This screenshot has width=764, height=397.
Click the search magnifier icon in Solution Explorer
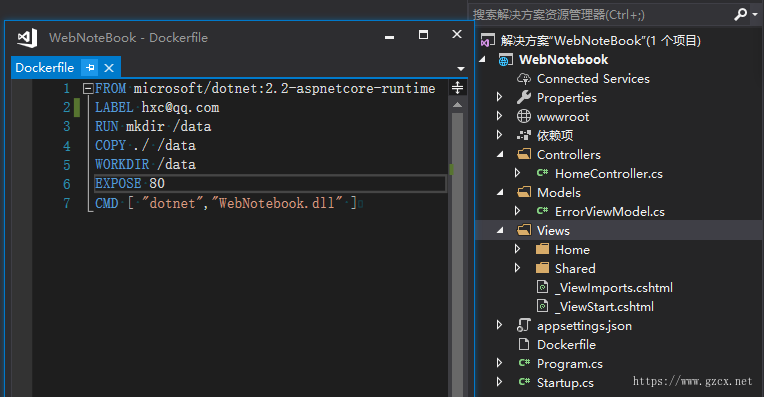(741, 15)
